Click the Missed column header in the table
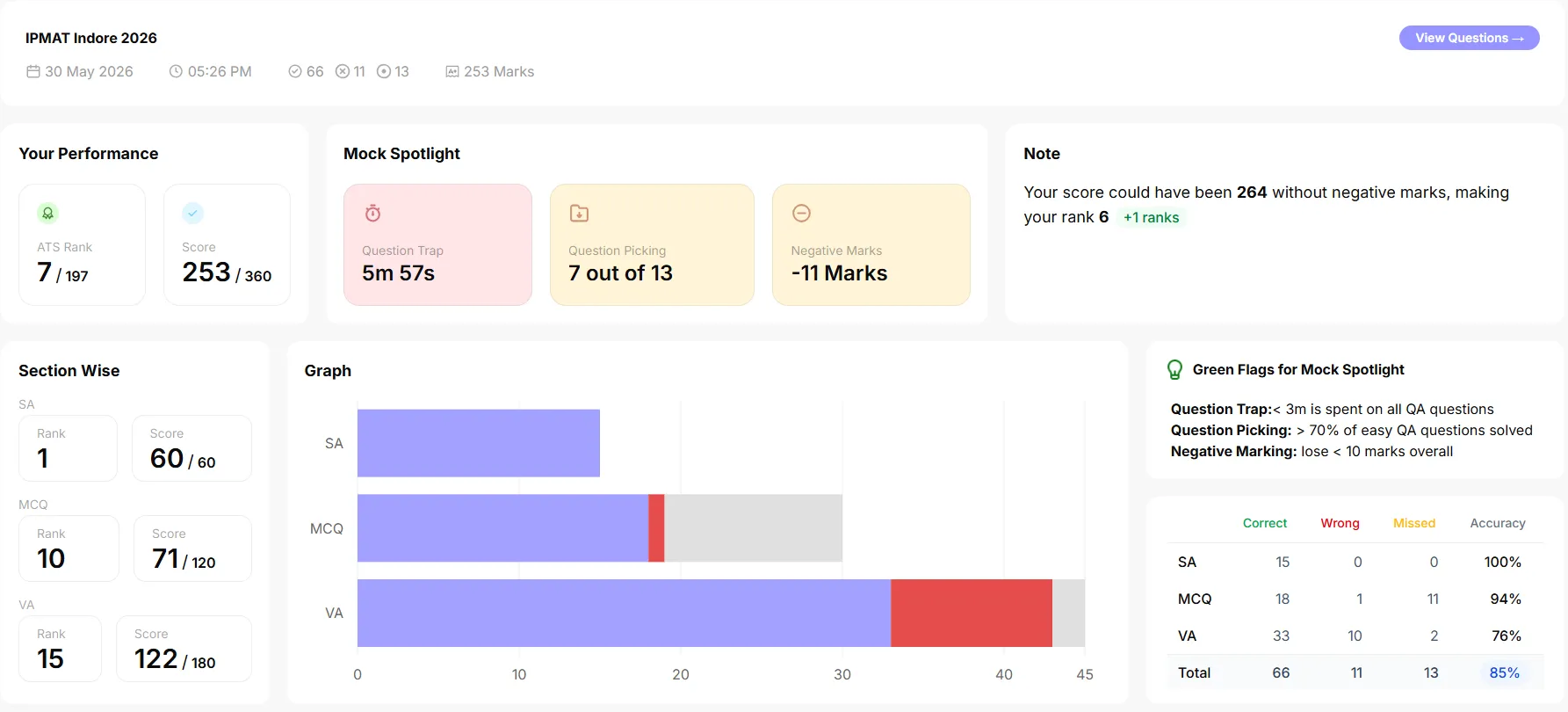1568x712 pixels. click(1414, 523)
